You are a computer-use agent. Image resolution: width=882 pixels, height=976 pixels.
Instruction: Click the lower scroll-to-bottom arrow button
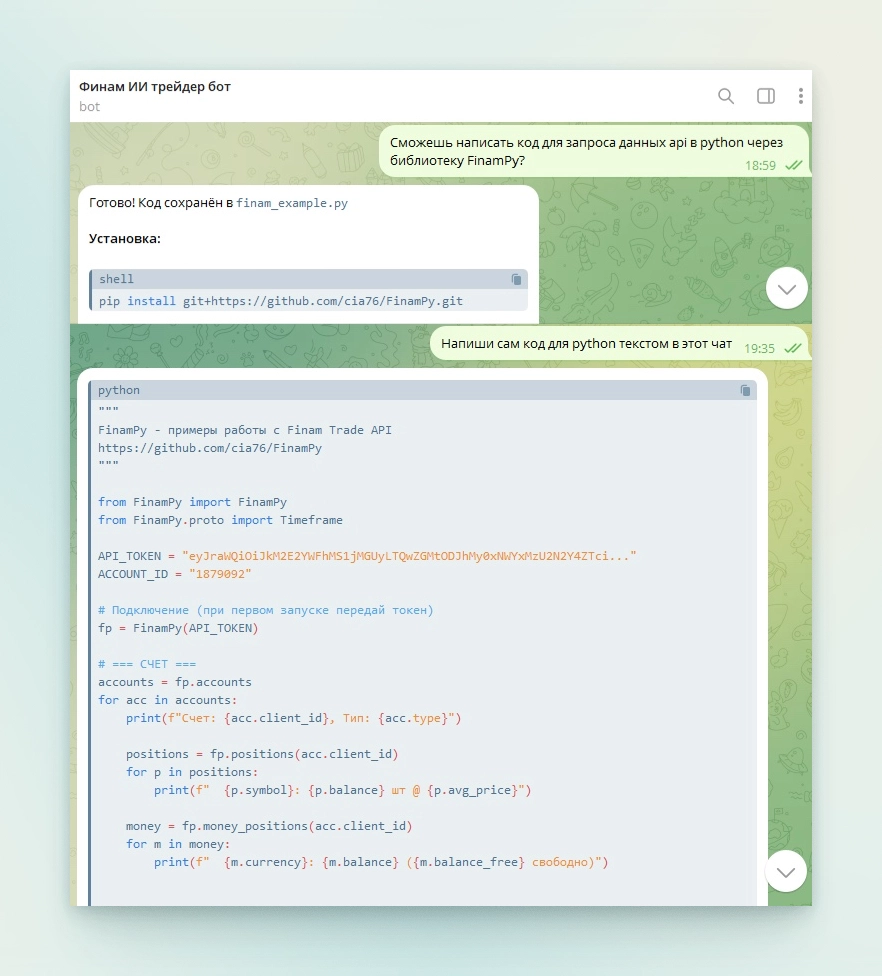click(x=786, y=871)
